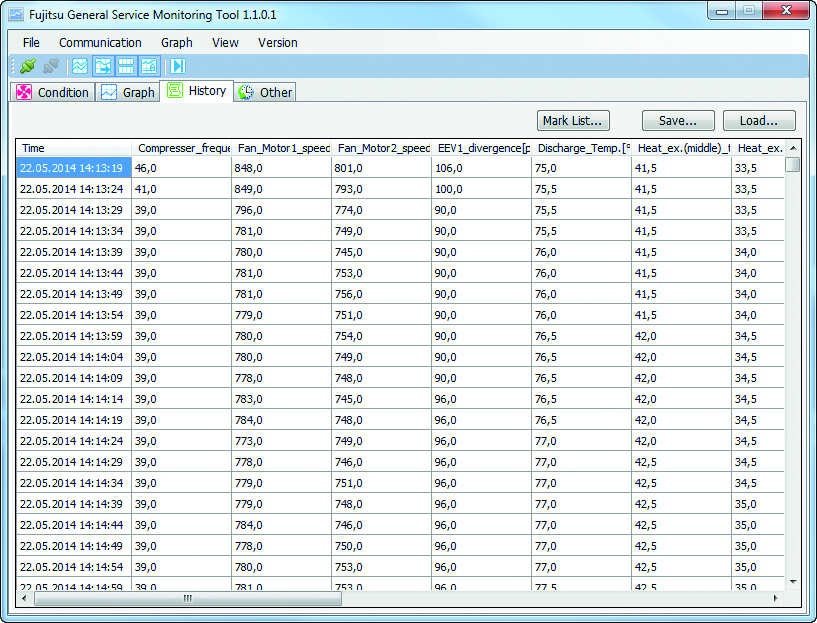Click the horizontal scrollbar thumb at bottom
Viewport: 817px width, 623px height.
coord(186,598)
